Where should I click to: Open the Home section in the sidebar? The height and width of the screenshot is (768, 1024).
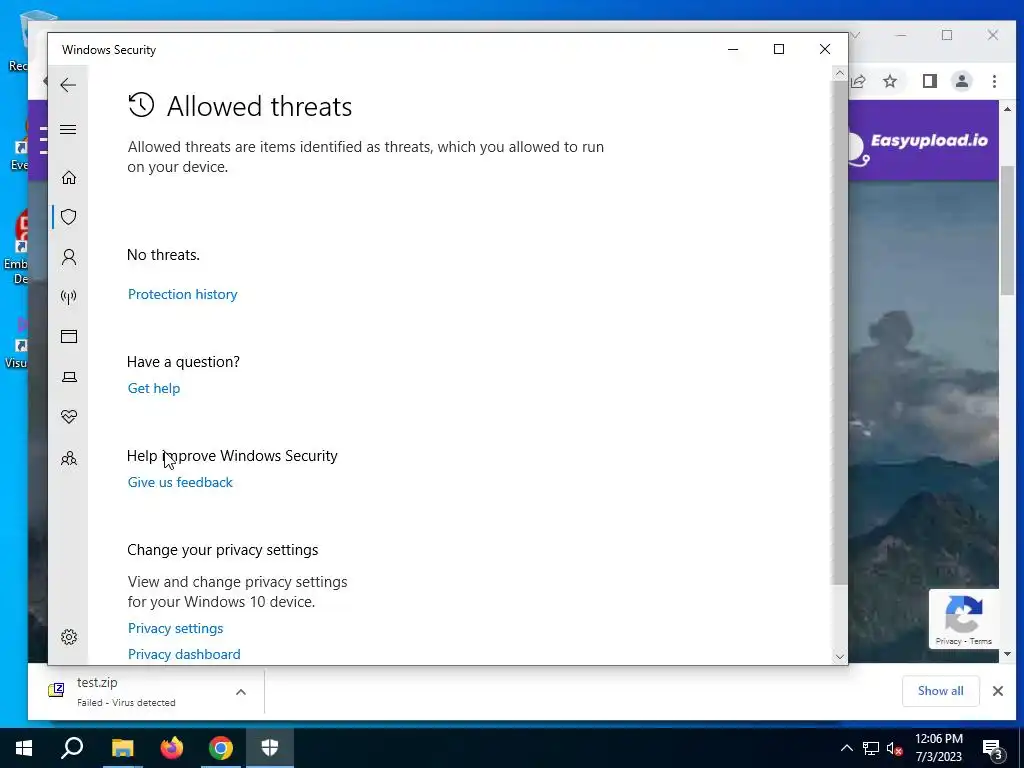69,178
